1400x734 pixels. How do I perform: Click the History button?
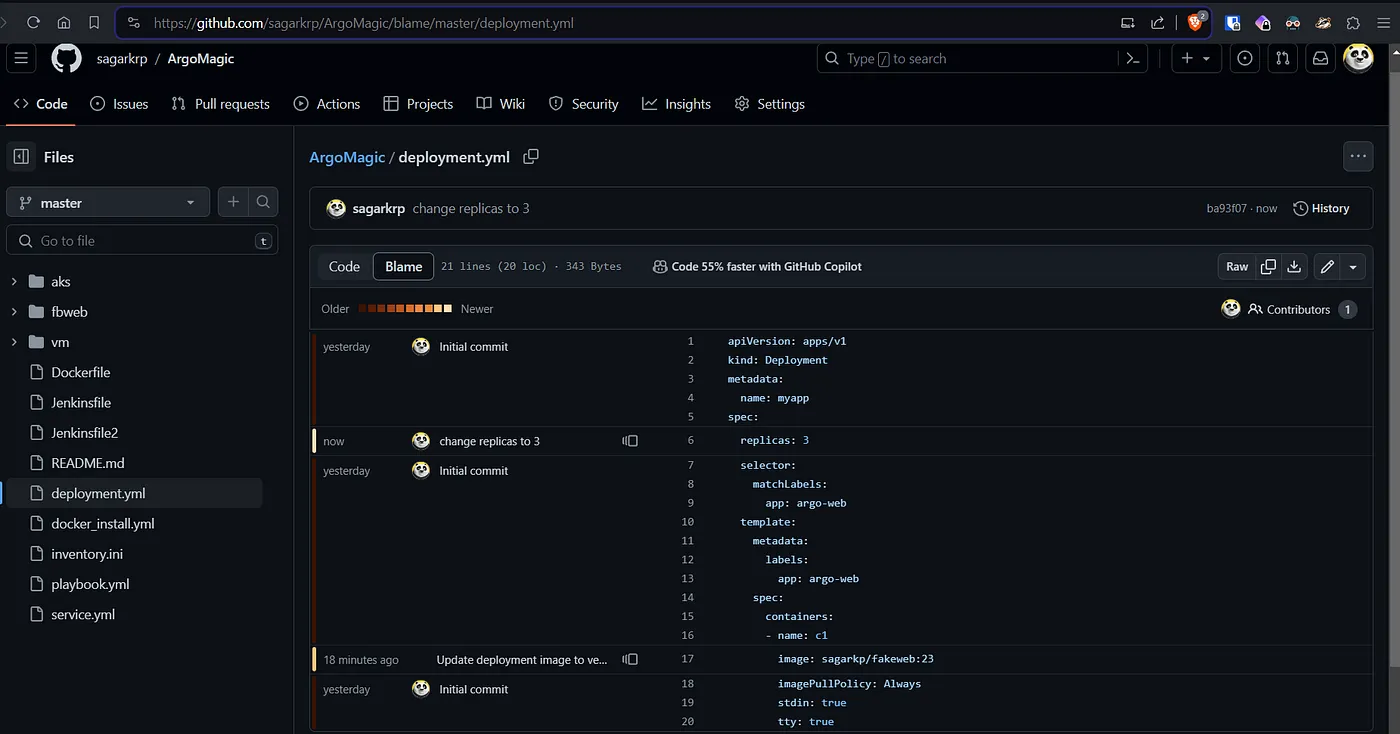point(1321,208)
